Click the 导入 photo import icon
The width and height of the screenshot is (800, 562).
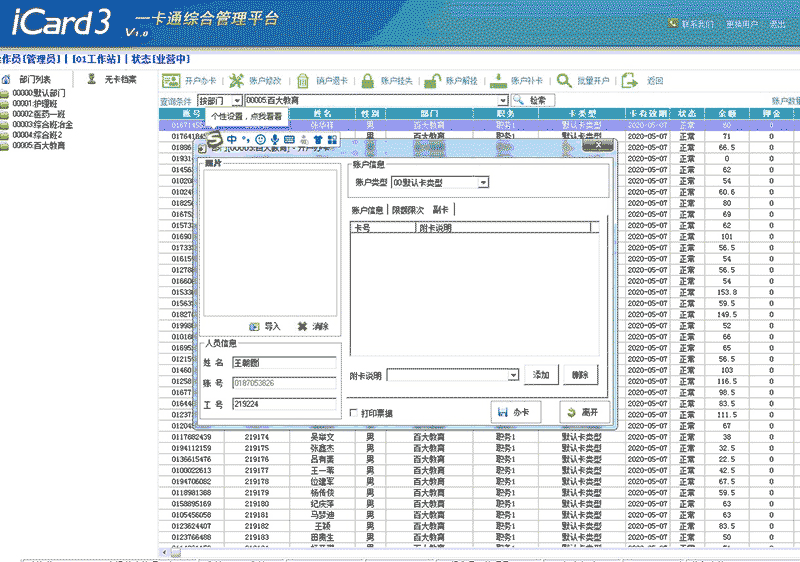pyautogui.click(x=254, y=326)
